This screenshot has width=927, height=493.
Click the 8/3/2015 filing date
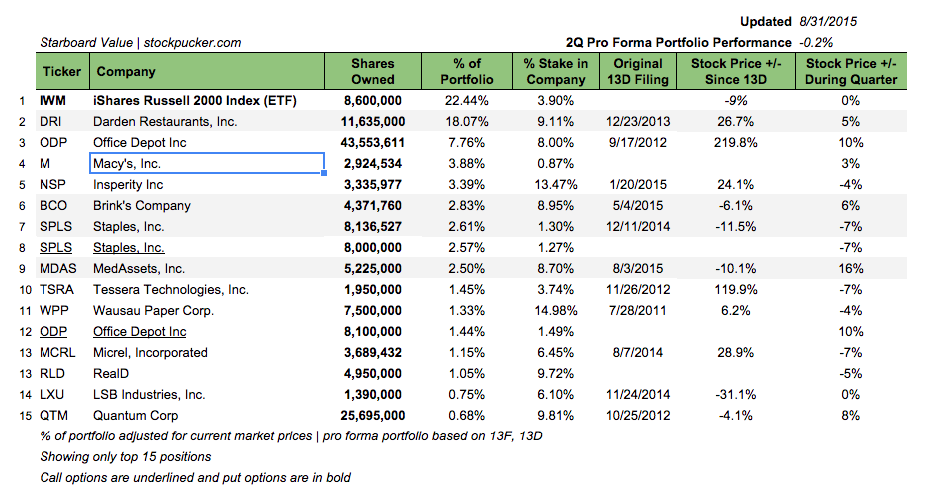pyautogui.click(x=638, y=268)
